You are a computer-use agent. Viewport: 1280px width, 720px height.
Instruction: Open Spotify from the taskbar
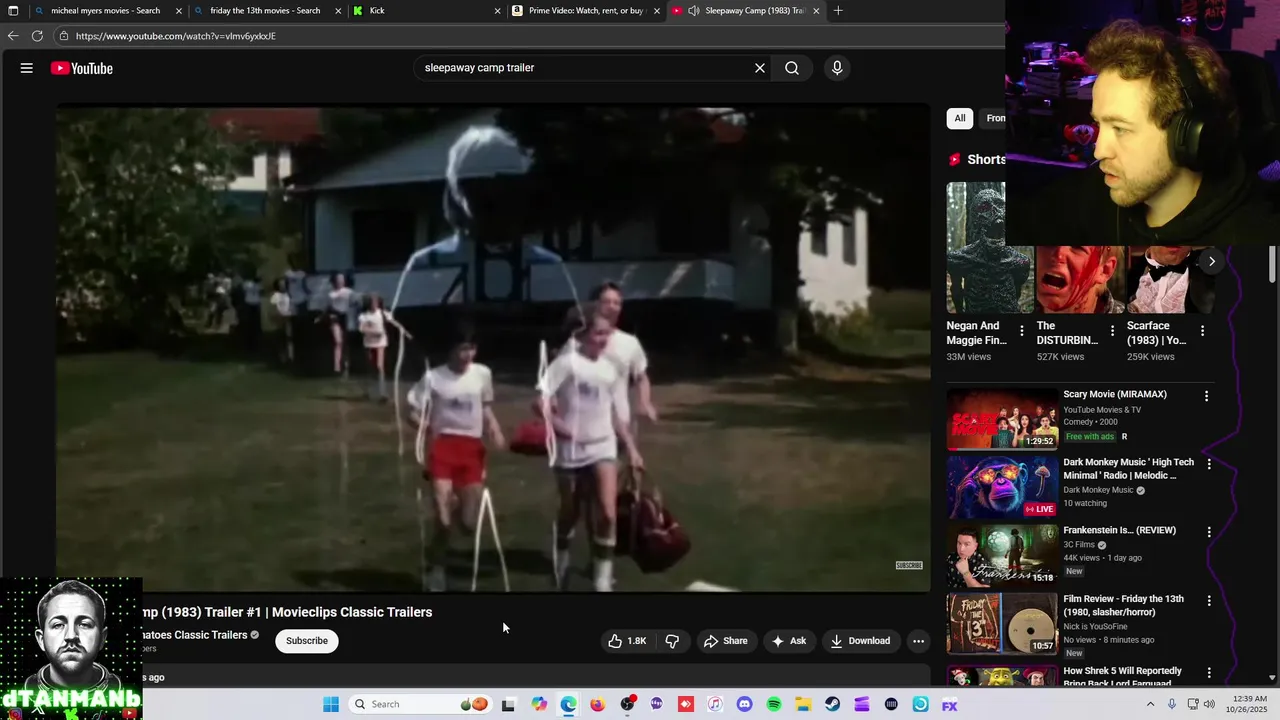774,704
